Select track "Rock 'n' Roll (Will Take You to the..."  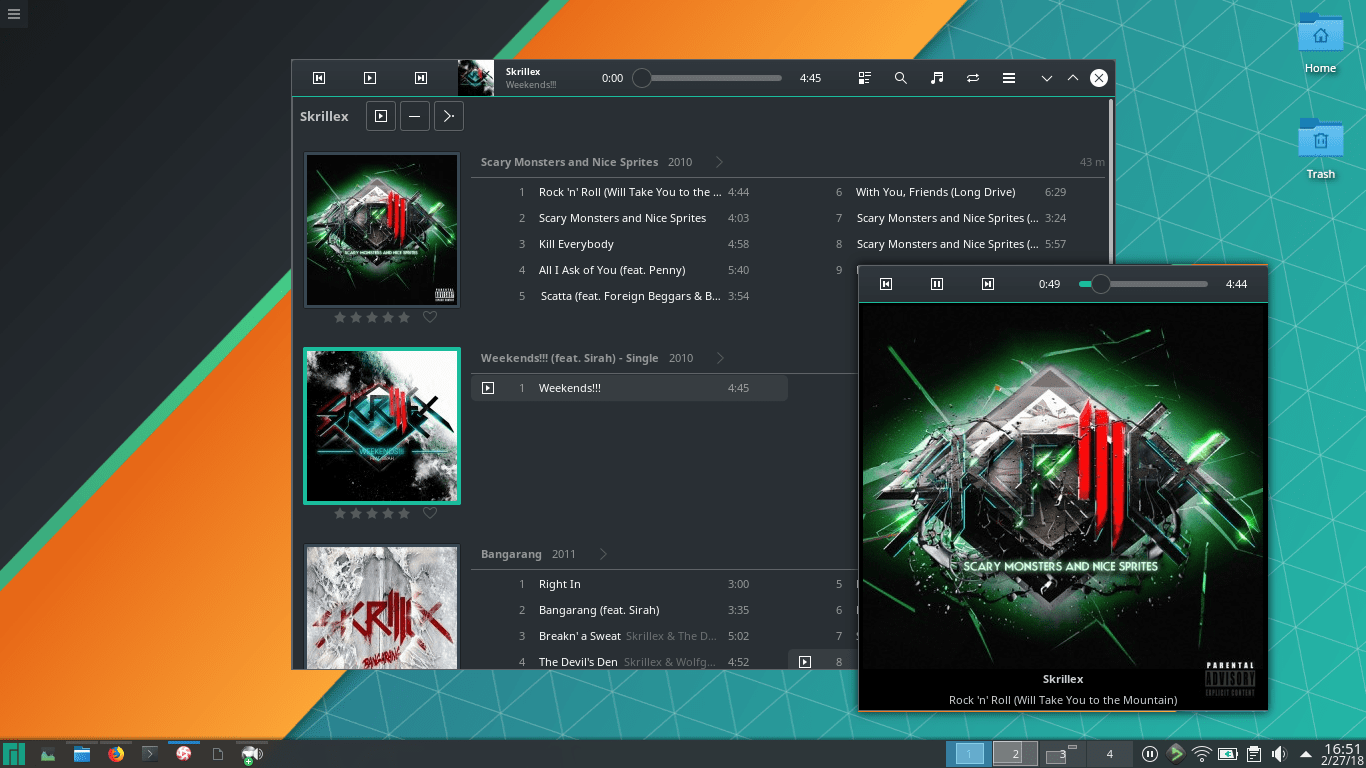[630, 192]
